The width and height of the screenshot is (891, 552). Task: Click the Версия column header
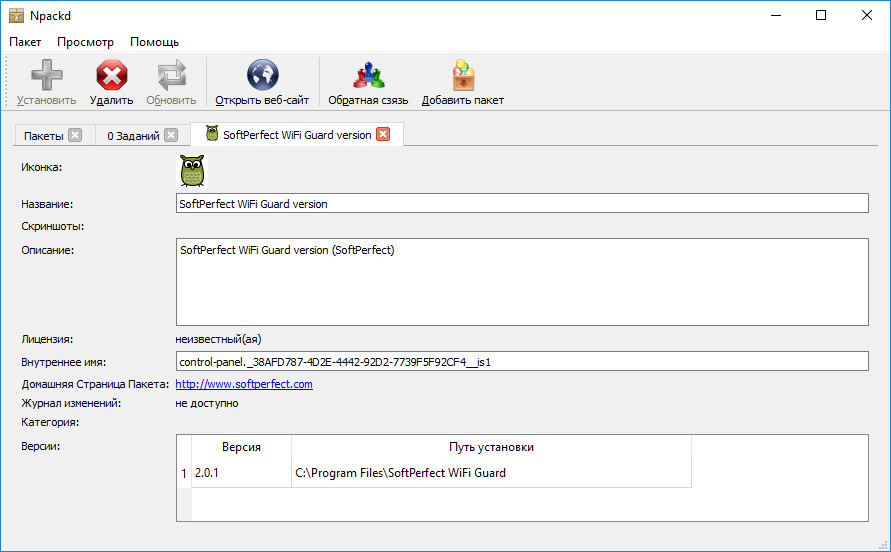pyautogui.click(x=242, y=447)
